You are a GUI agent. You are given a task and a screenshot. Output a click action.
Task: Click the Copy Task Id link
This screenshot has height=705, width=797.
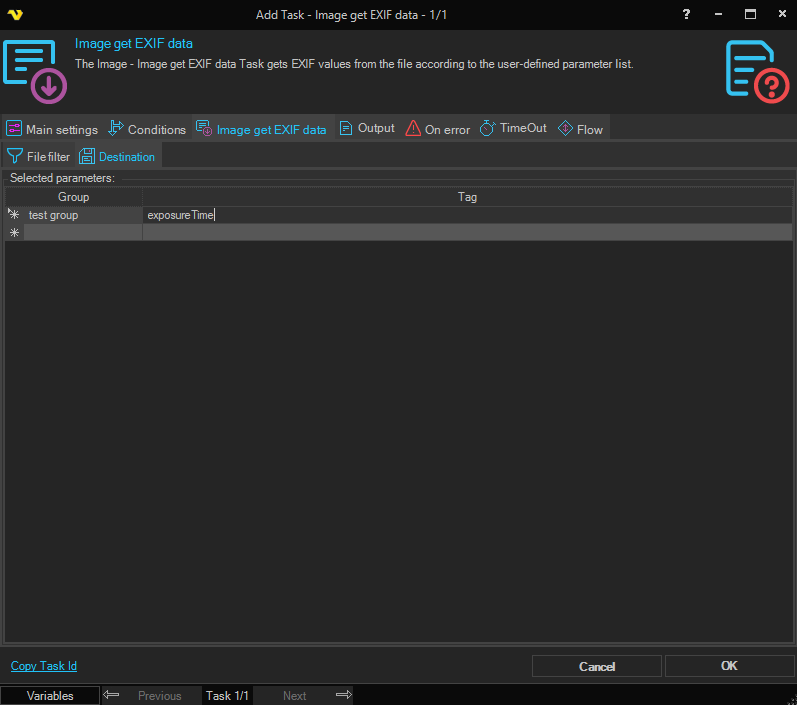coord(44,666)
